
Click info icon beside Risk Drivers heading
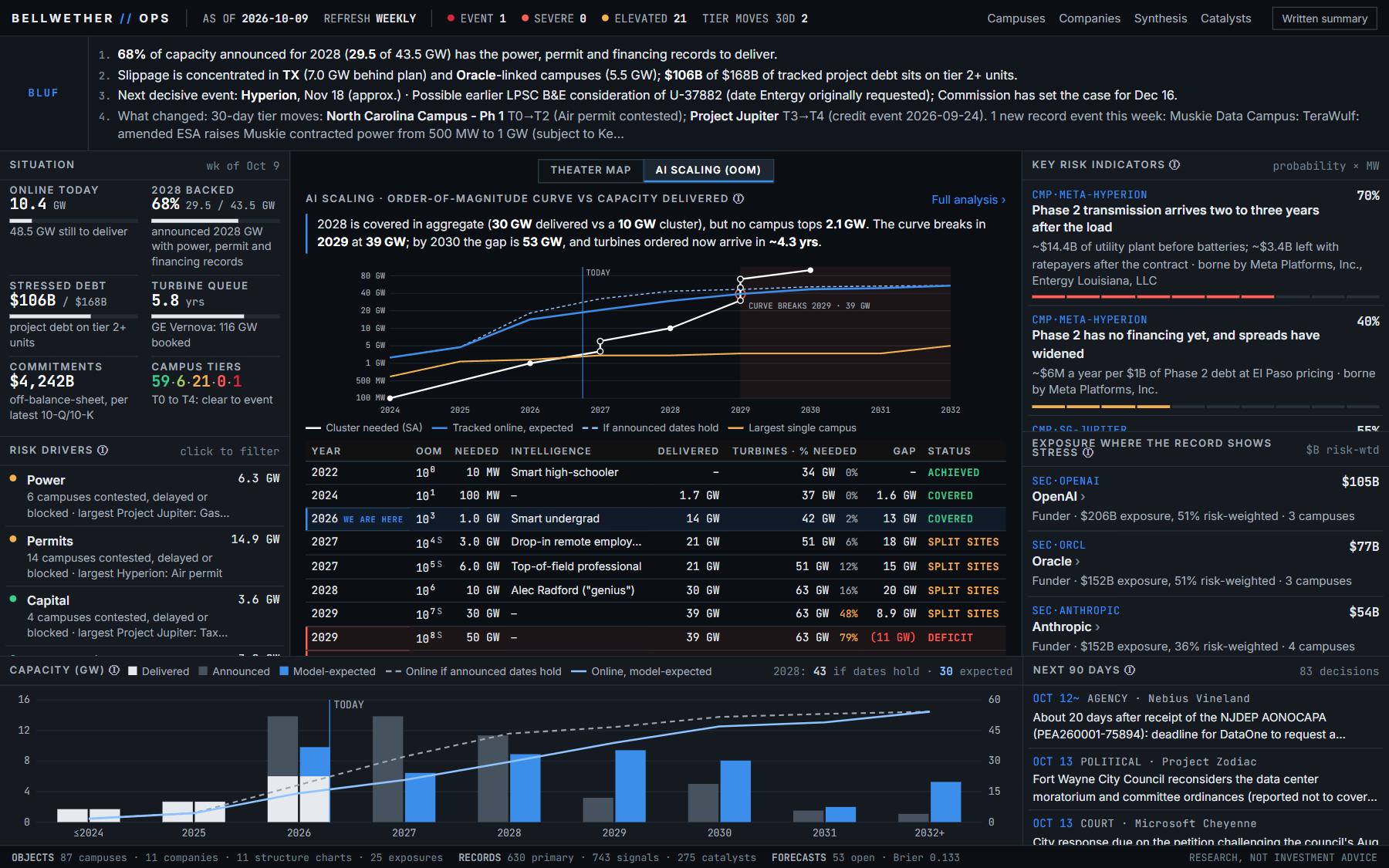pyautogui.click(x=103, y=450)
